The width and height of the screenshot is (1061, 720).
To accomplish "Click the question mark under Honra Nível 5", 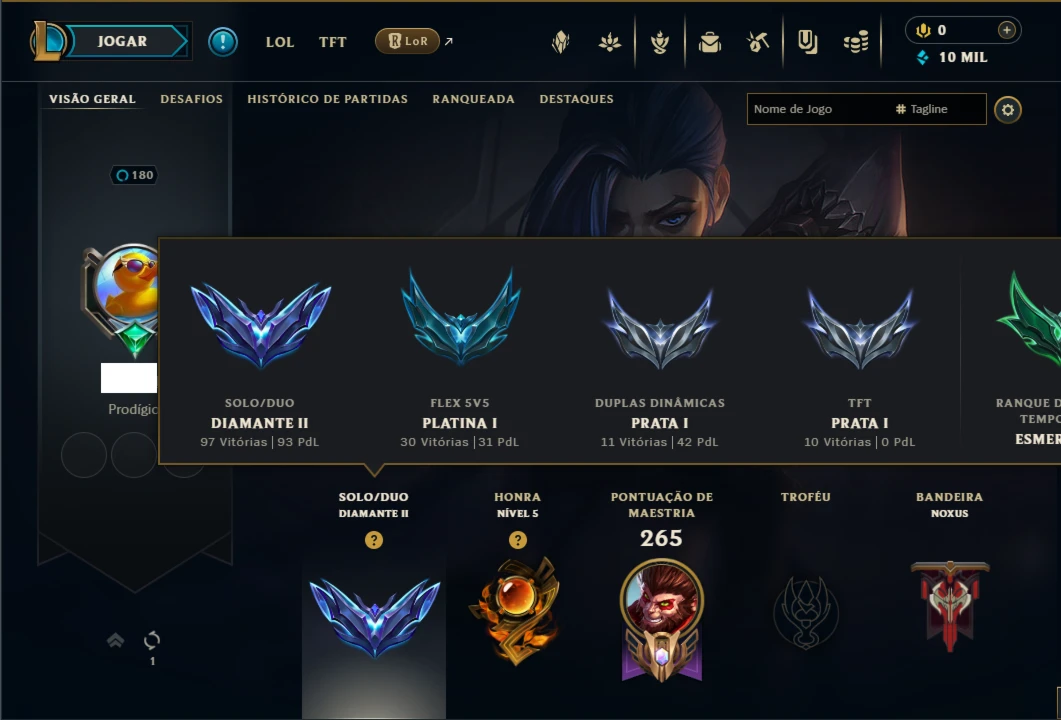I will [518, 540].
